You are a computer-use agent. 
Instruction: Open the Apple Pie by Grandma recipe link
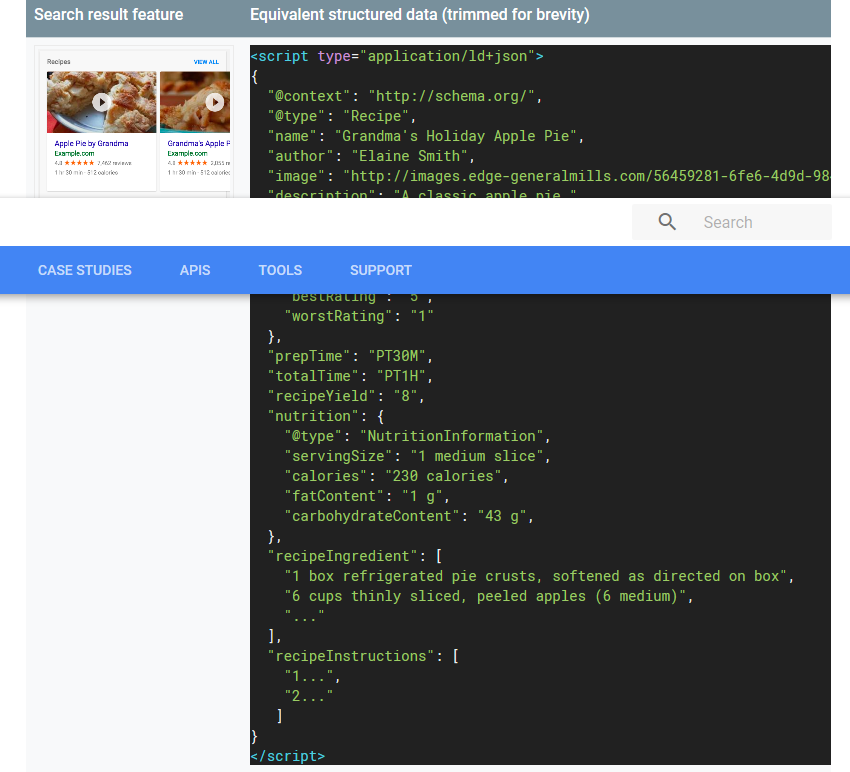click(x=91, y=143)
